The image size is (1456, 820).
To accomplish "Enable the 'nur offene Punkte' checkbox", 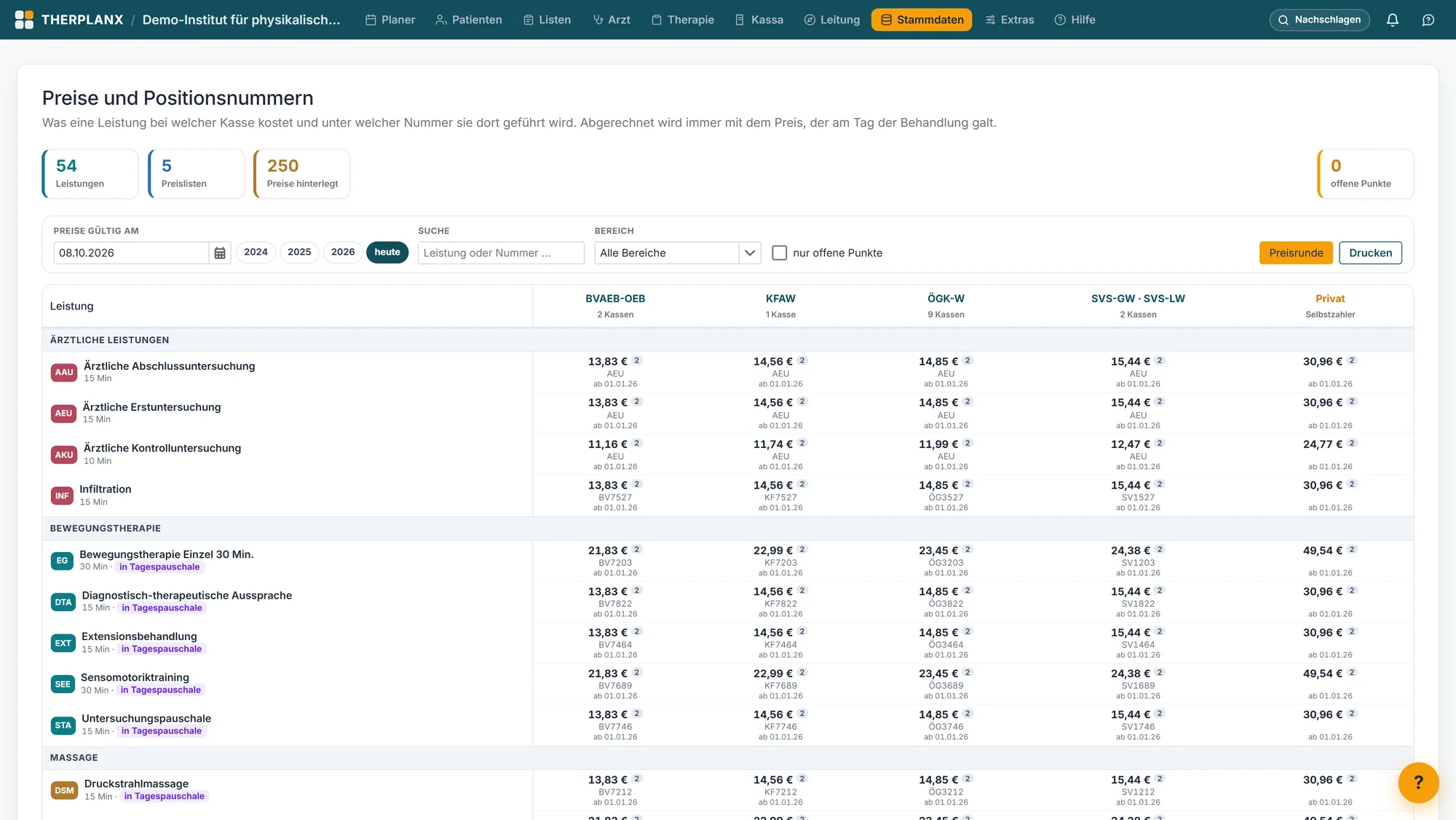I will tap(779, 253).
